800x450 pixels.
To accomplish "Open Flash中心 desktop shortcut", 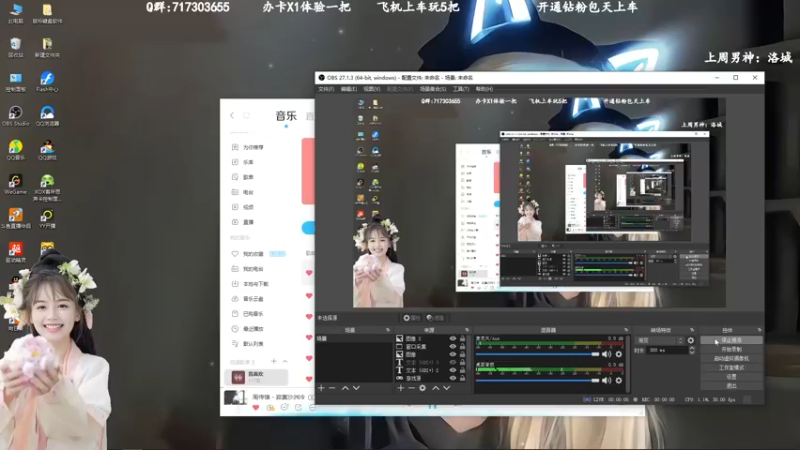I will click(47, 82).
